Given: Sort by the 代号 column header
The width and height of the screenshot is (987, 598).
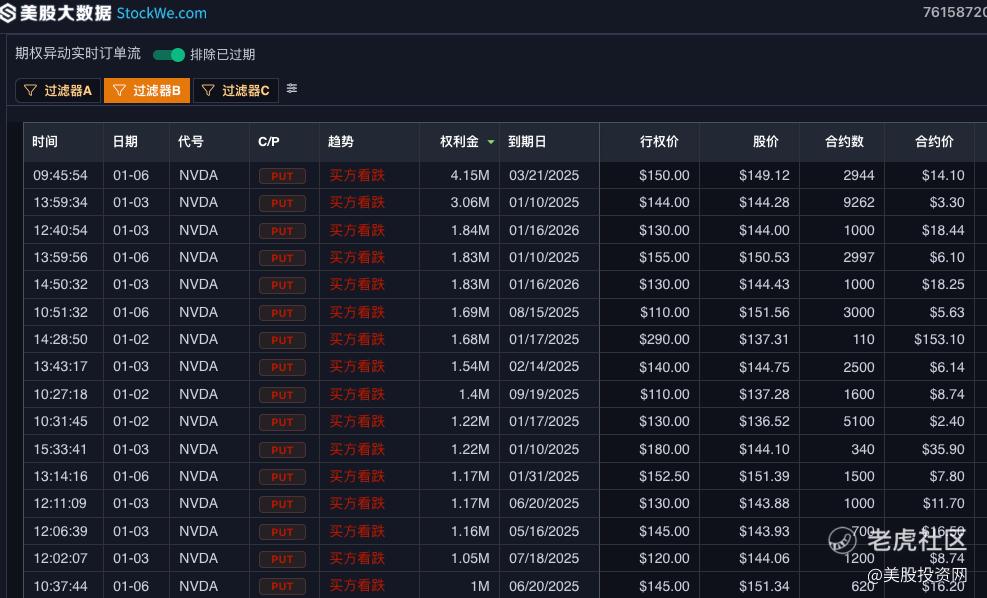Looking at the screenshot, I should tap(191, 142).
